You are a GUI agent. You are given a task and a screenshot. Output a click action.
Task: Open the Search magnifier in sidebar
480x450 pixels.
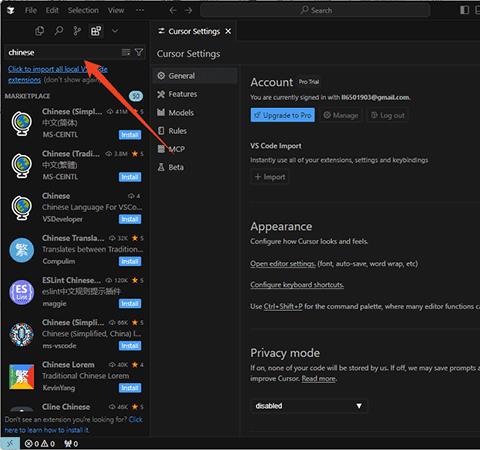59,31
